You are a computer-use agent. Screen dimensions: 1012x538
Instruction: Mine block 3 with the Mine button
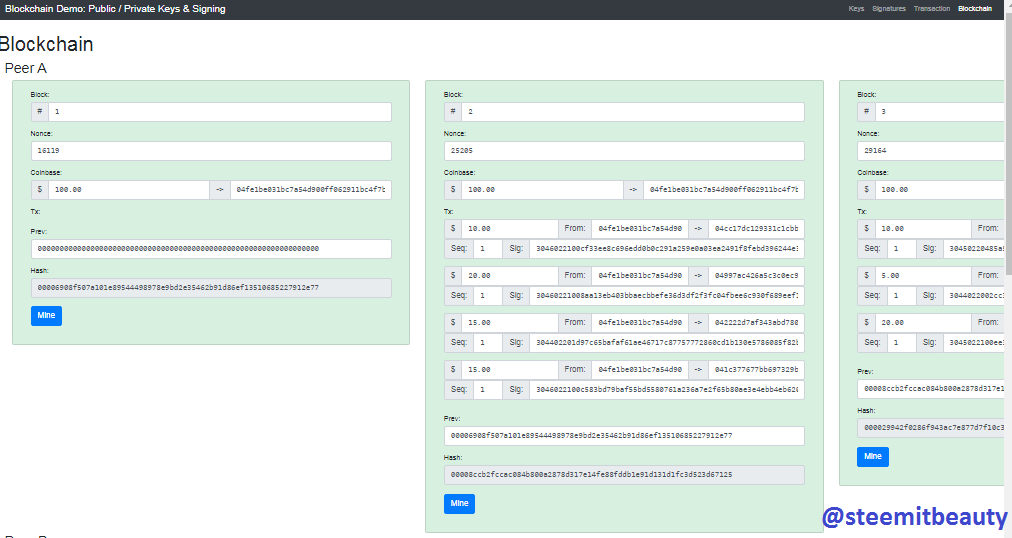[873, 457]
